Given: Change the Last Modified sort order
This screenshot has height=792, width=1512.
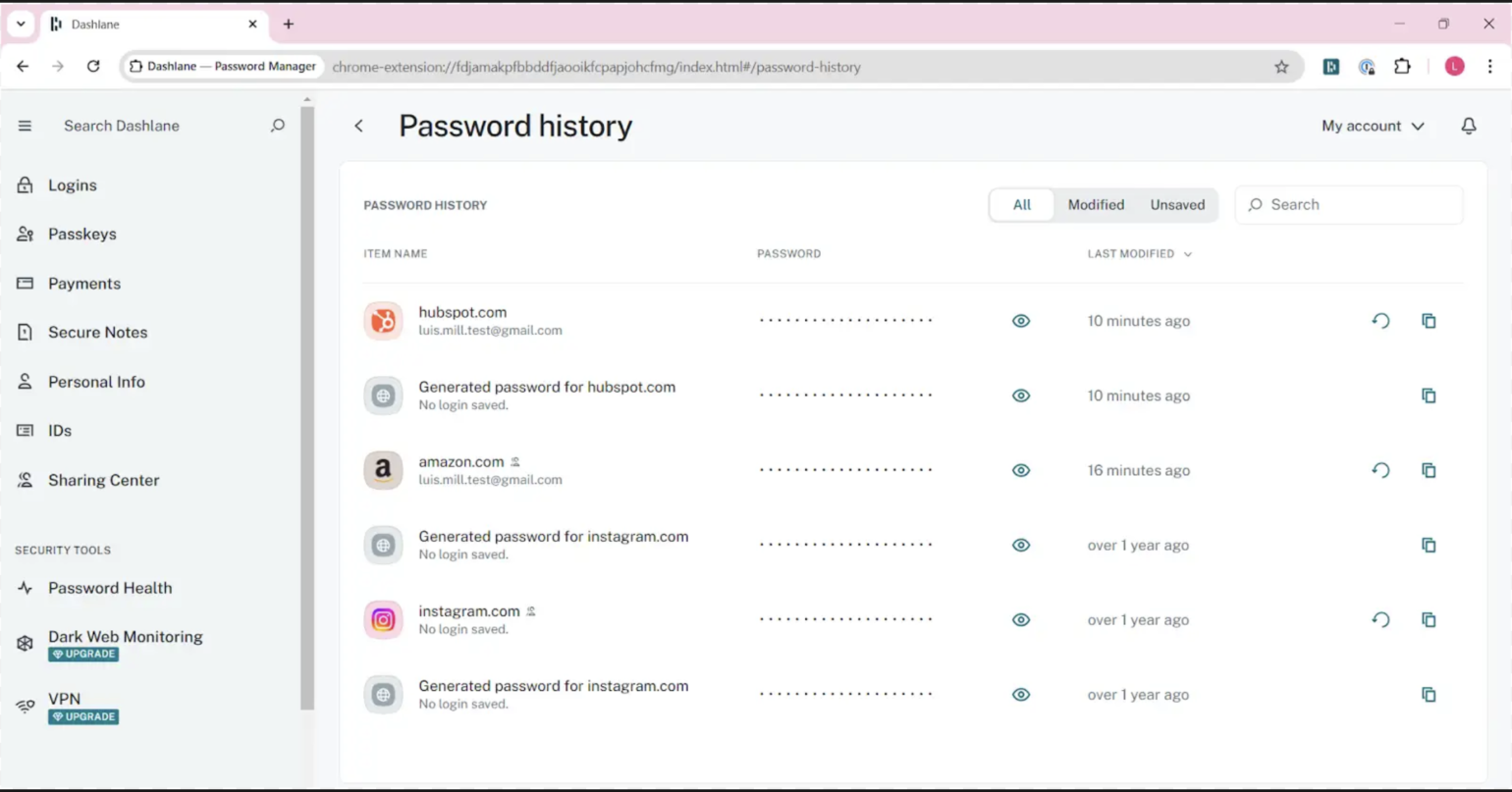Looking at the screenshot, I should coord(1139,253).
